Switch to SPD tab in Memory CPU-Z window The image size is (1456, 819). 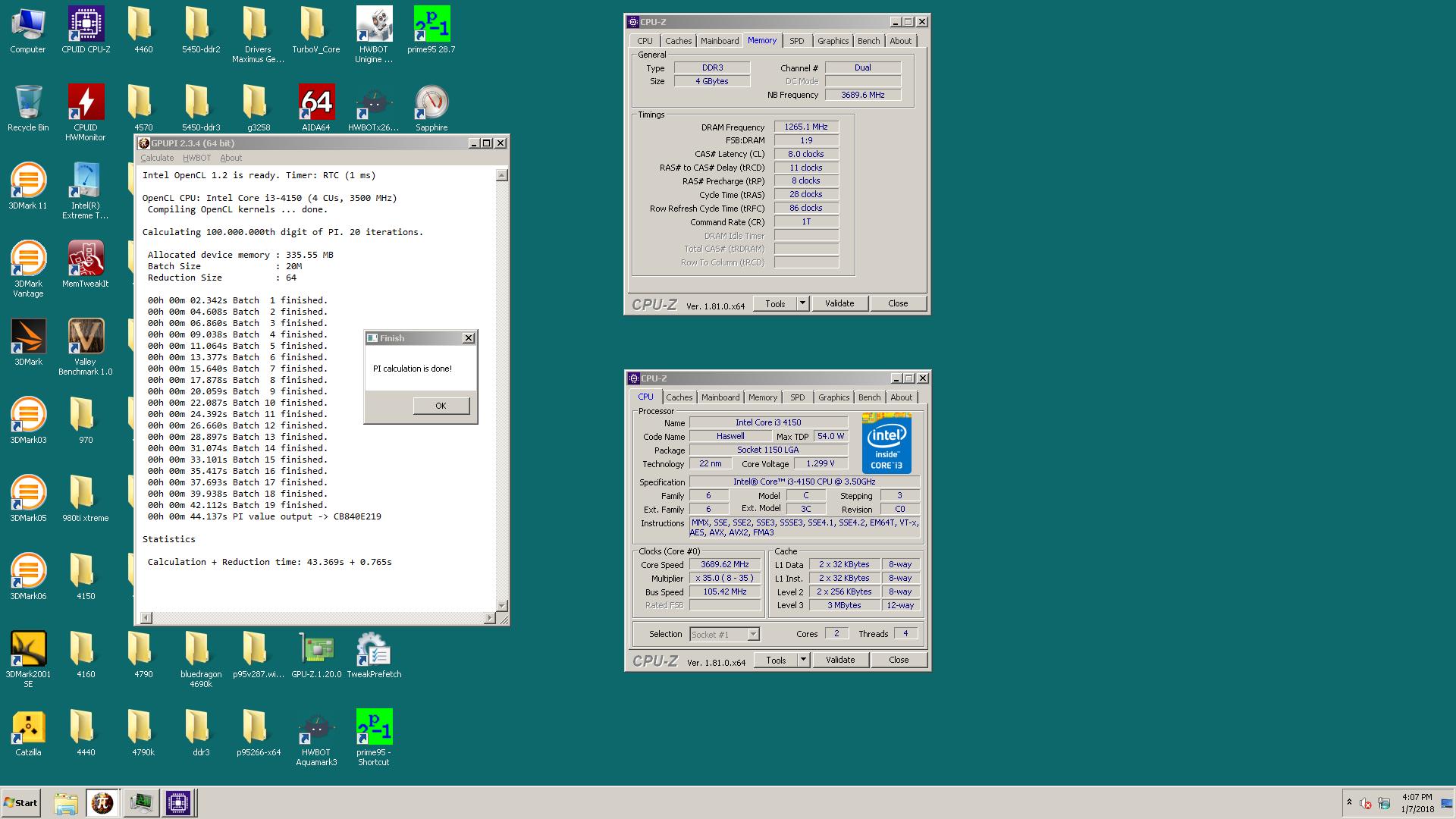tap(796, 41)
